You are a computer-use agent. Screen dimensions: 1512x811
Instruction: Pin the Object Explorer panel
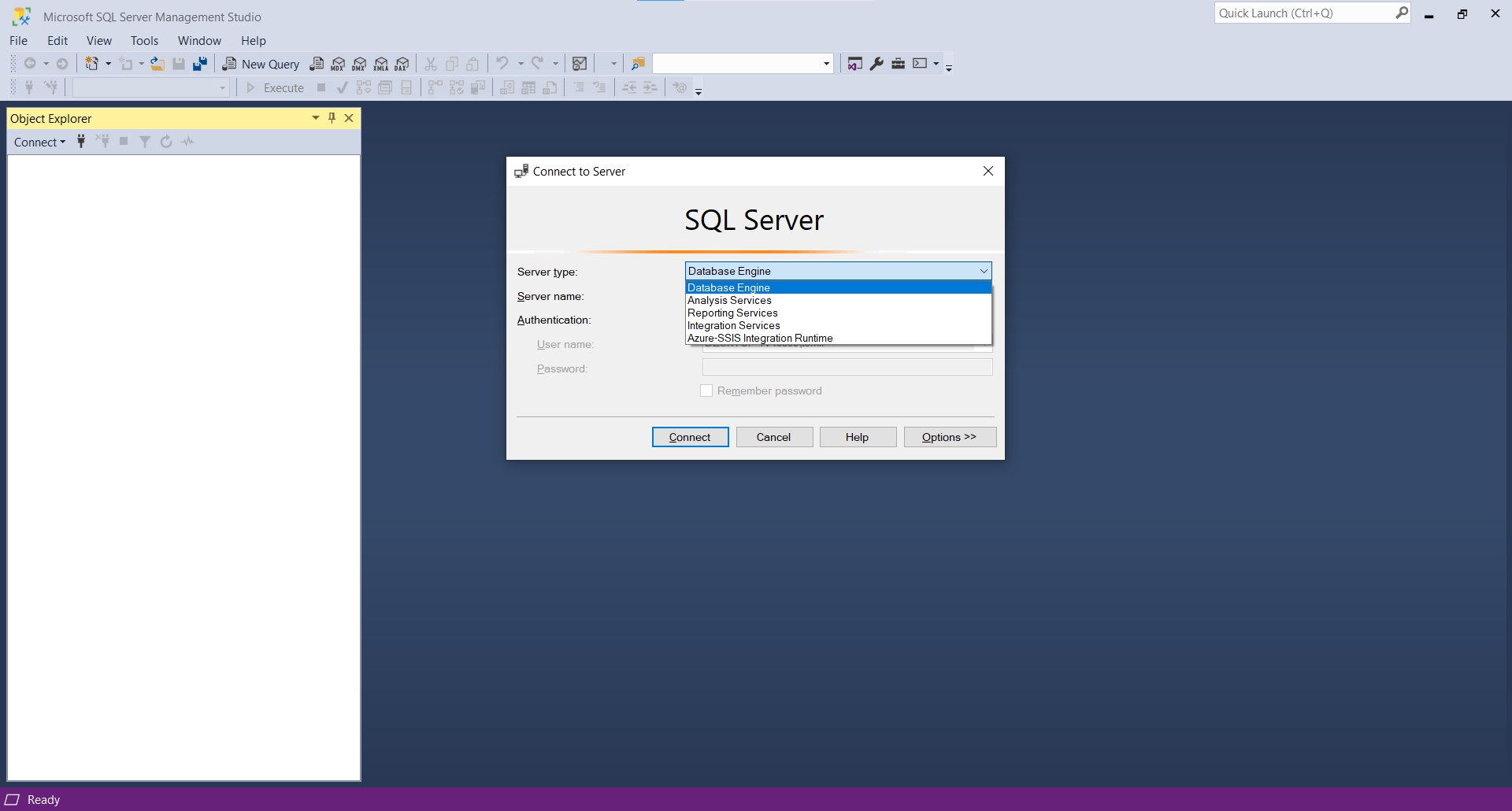332,118
